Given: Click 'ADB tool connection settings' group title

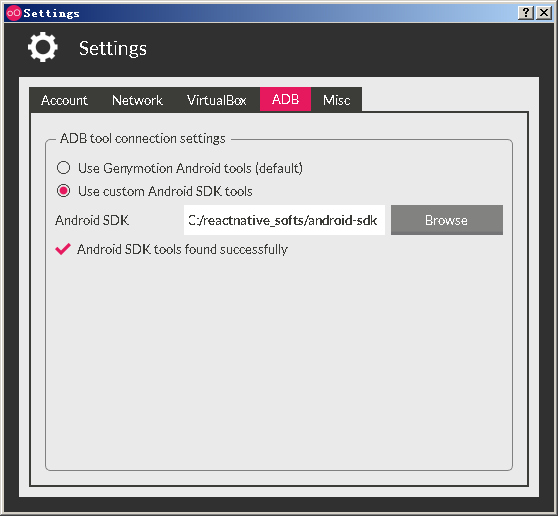Looking at the screenshot, I should (x=143, y=138).
